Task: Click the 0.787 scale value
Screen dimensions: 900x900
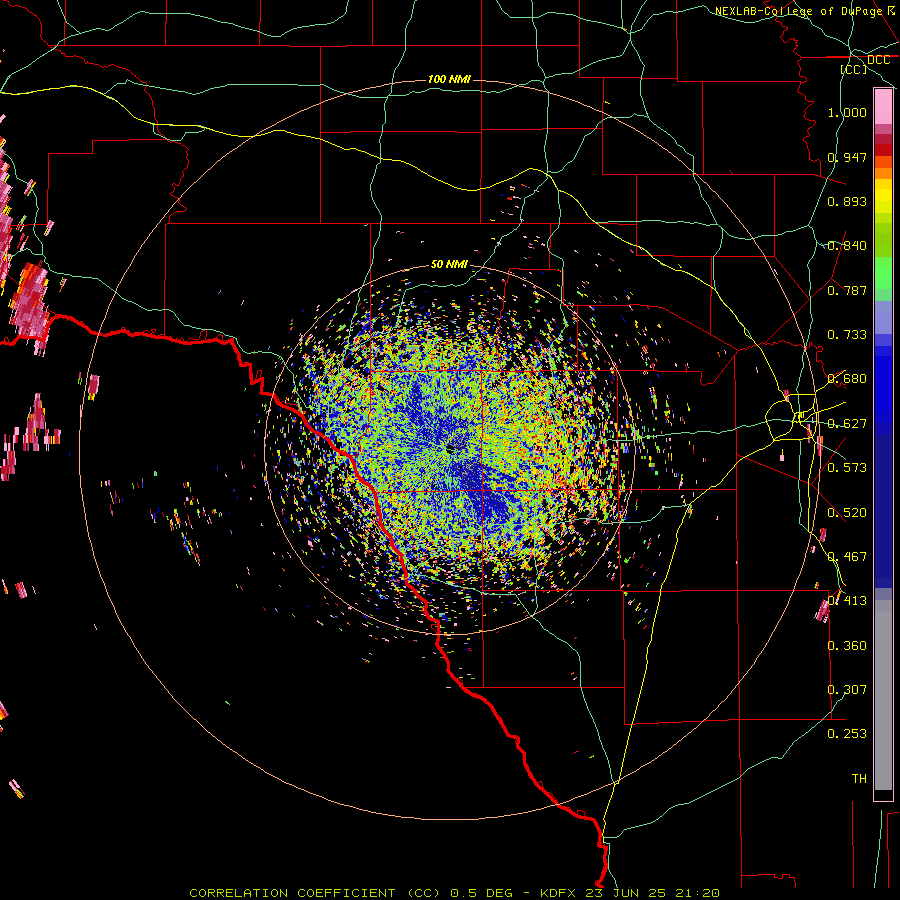Action: coord(847,290)
